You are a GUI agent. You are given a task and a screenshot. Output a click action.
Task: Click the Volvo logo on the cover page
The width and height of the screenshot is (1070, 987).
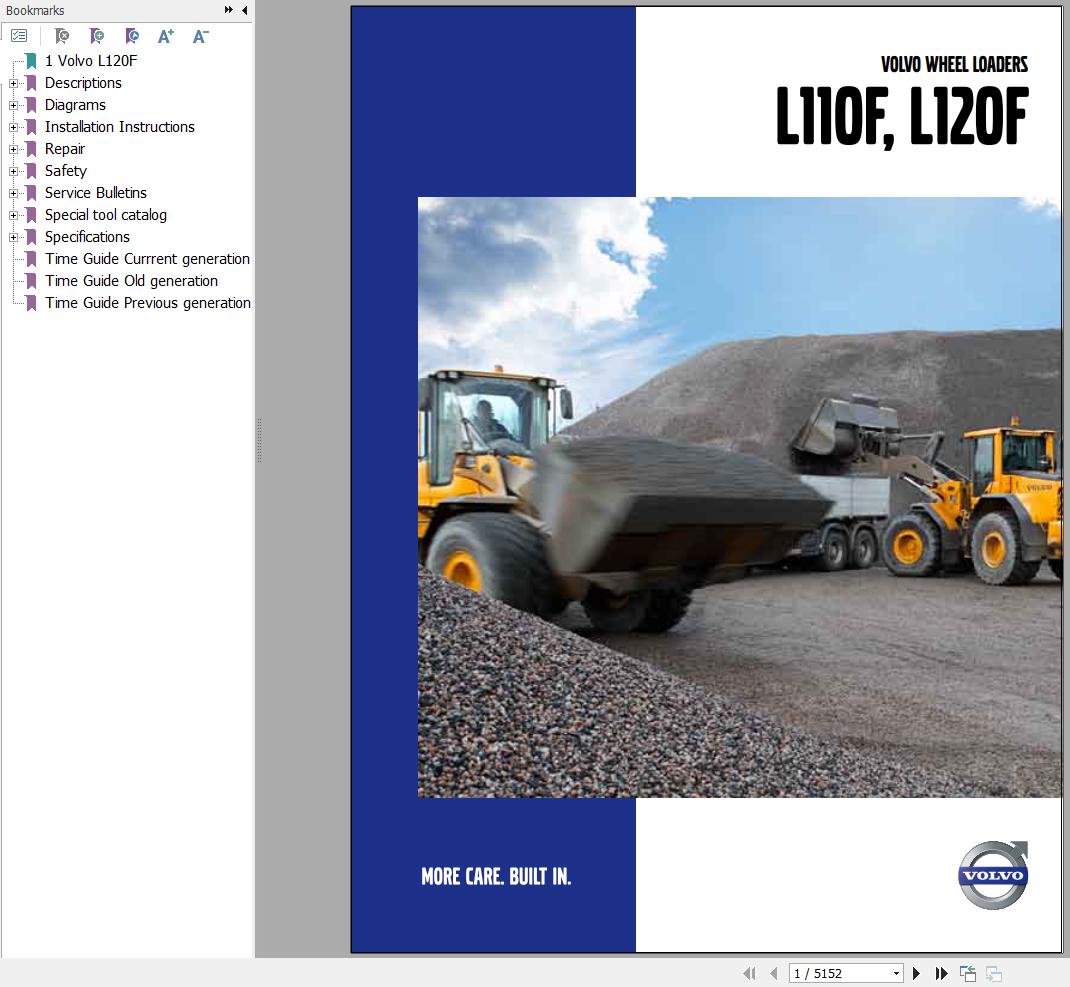coord(993,874)
